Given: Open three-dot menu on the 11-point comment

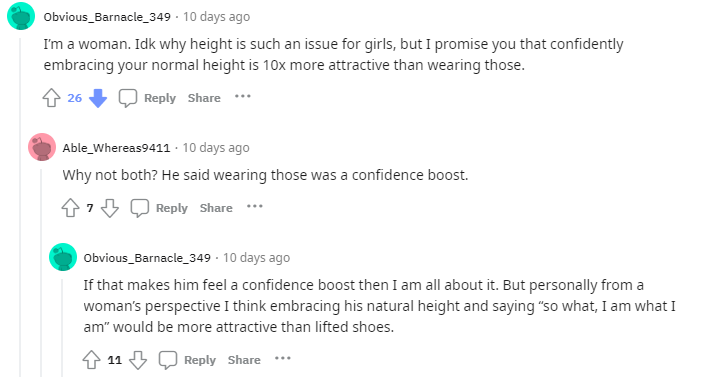Looking at the screenshot, I should point(283,358).
